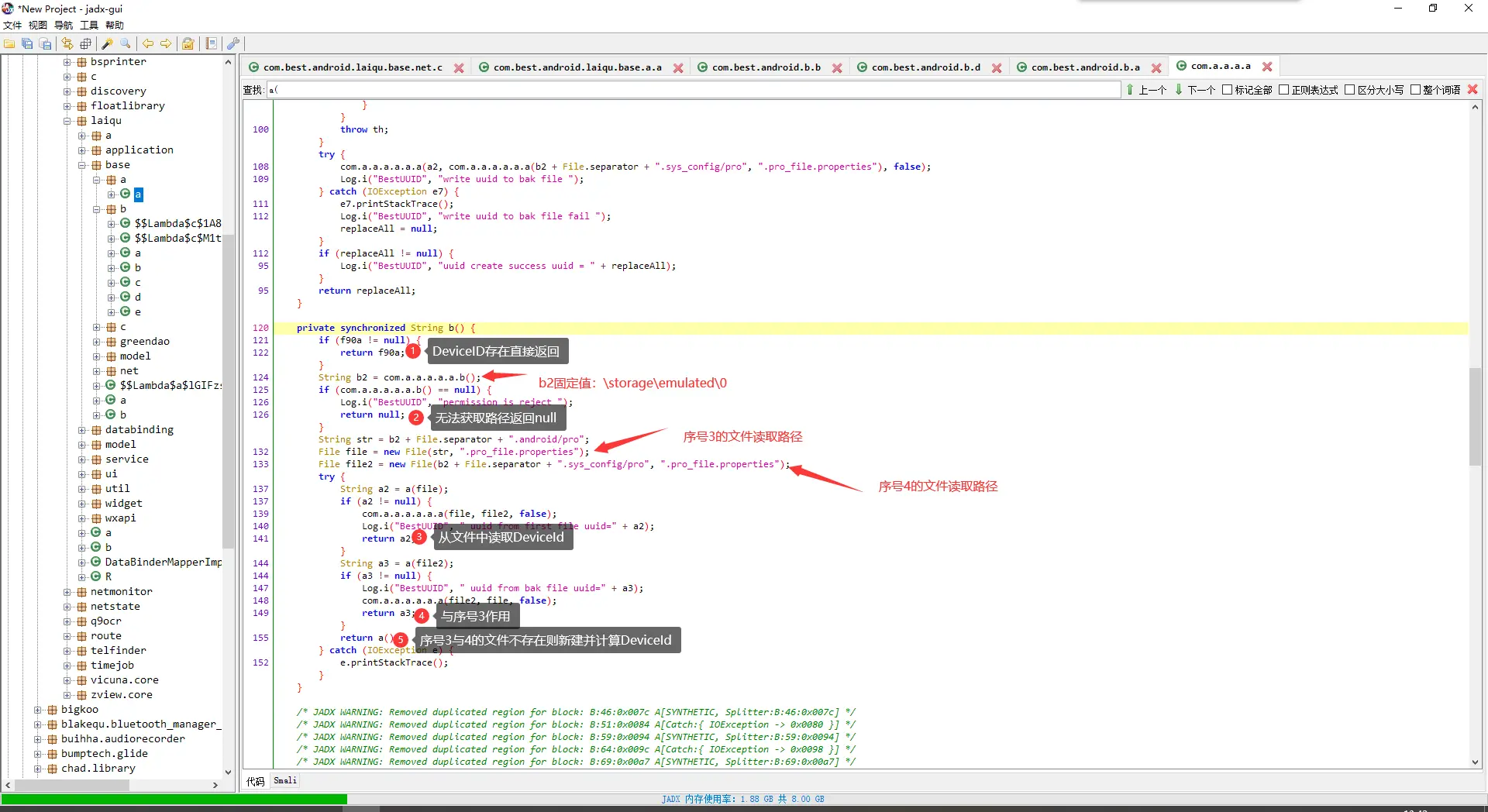Screen dimensions: 1488x812
Task: Expand the databinding package node
Action: [x=82, y=430]
